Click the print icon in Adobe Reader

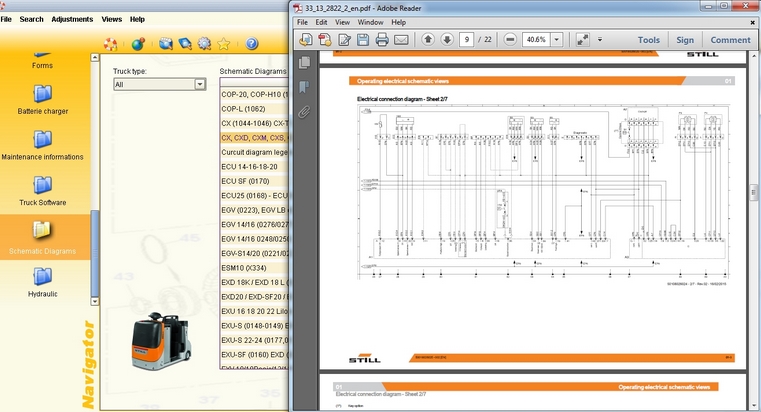coord(382,40)
